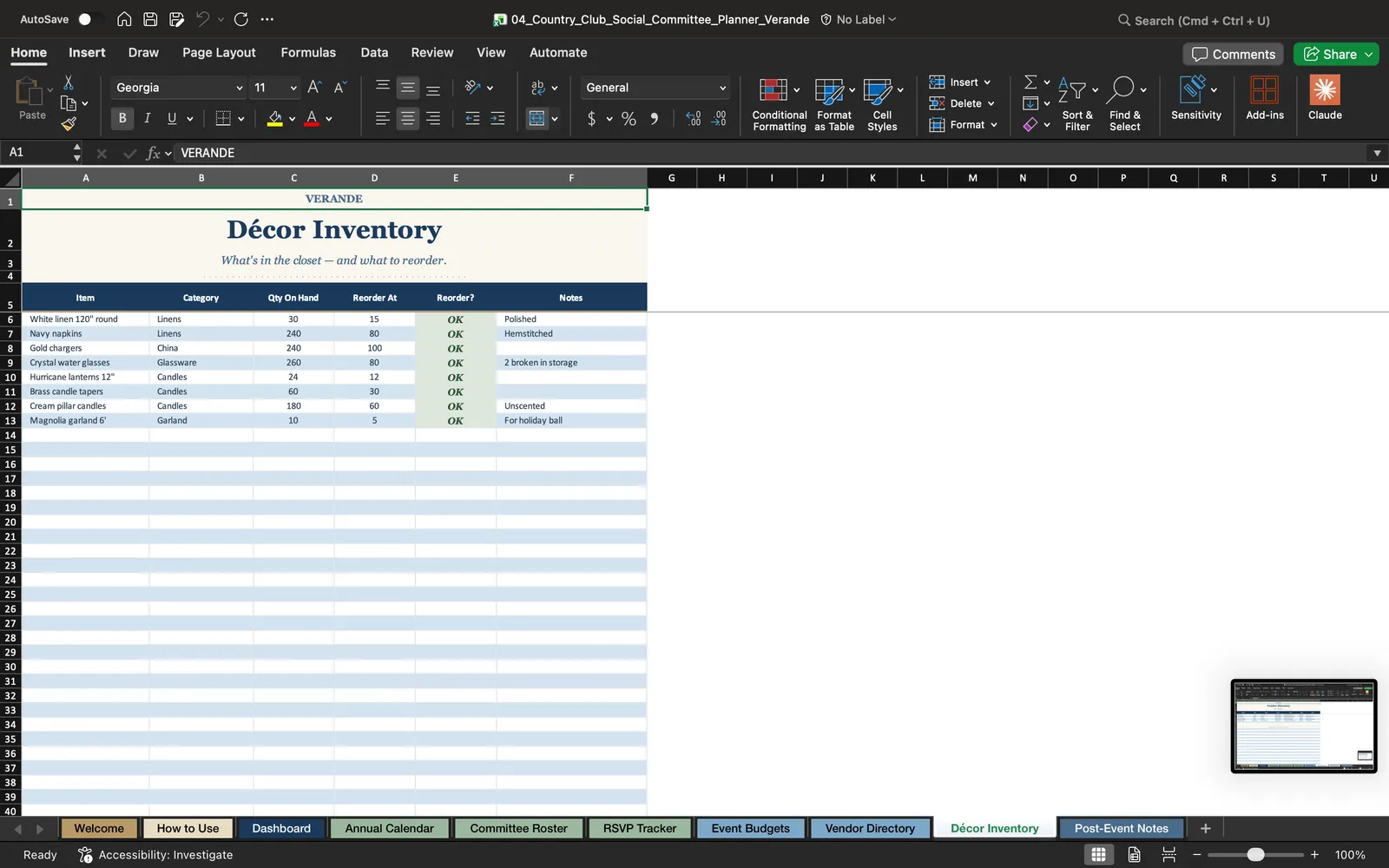Image resolution: width=1389 pixels, height=868 pixels.
Task: Open the No Label dropdown in title
Action: point(859,19)
